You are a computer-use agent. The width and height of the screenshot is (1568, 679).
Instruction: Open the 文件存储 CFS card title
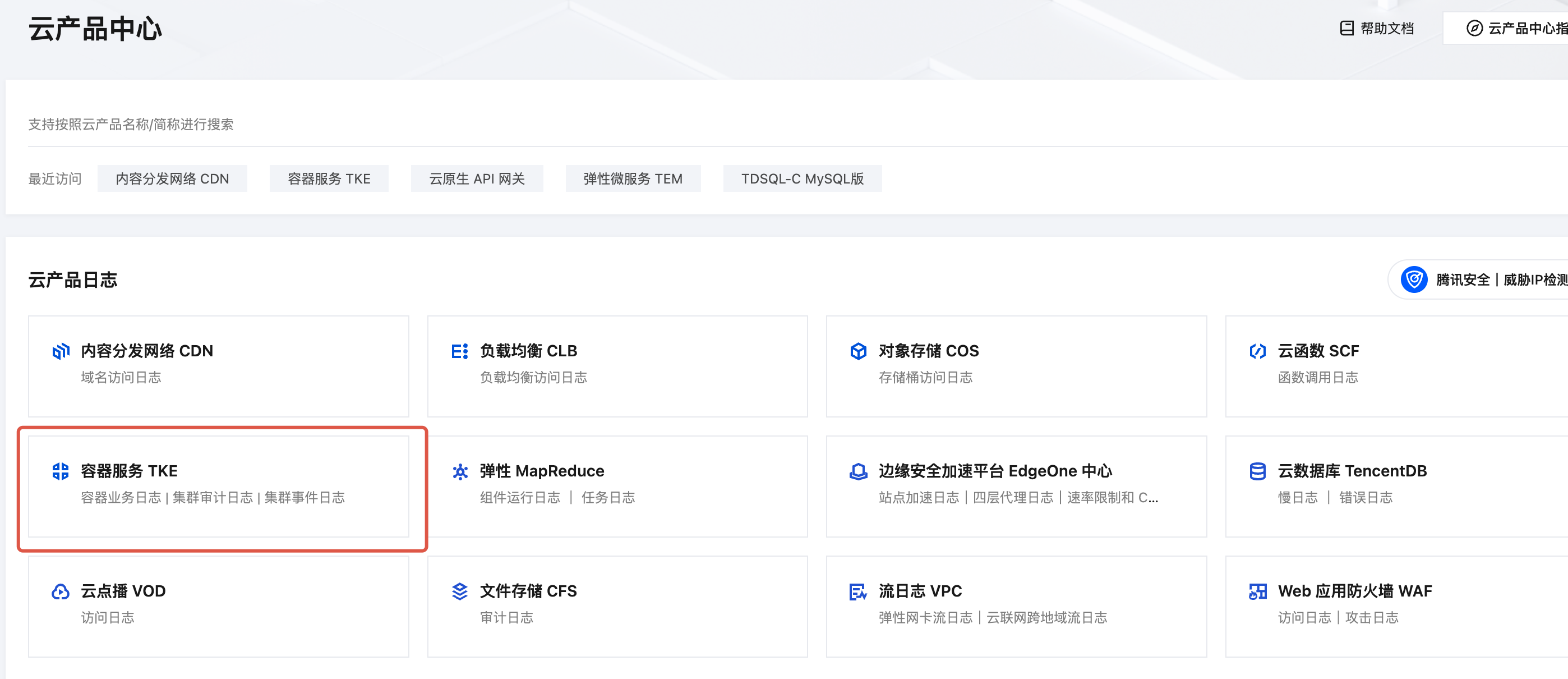pos(528,591)
